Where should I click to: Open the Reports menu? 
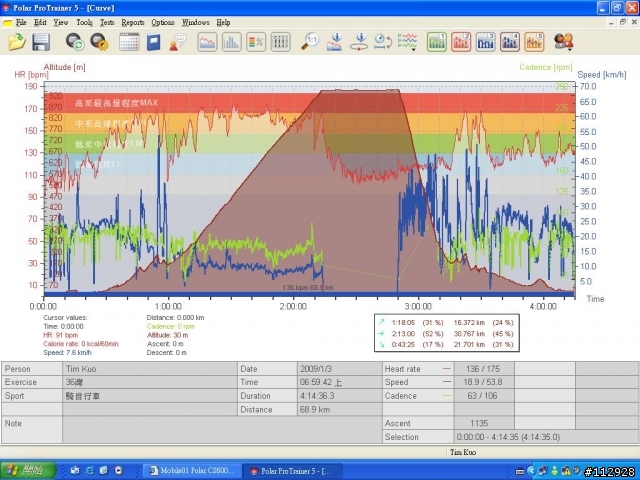[133, 22]
